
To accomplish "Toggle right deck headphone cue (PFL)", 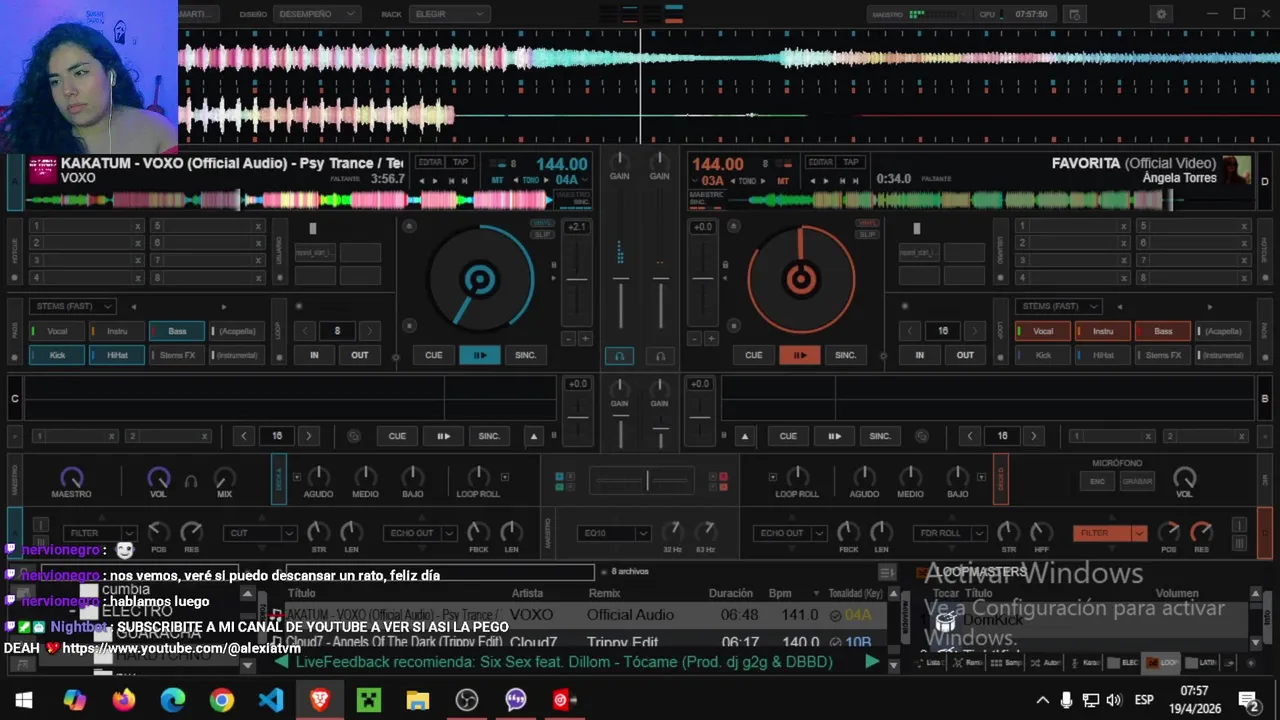I will [x=659, y=355].
